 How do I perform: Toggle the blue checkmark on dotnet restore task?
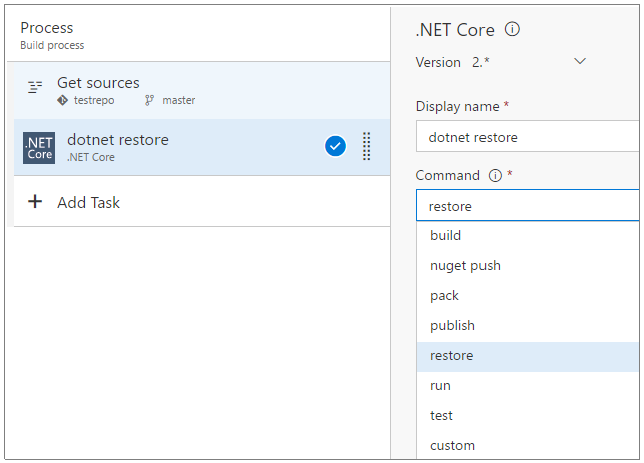point(335,146)
